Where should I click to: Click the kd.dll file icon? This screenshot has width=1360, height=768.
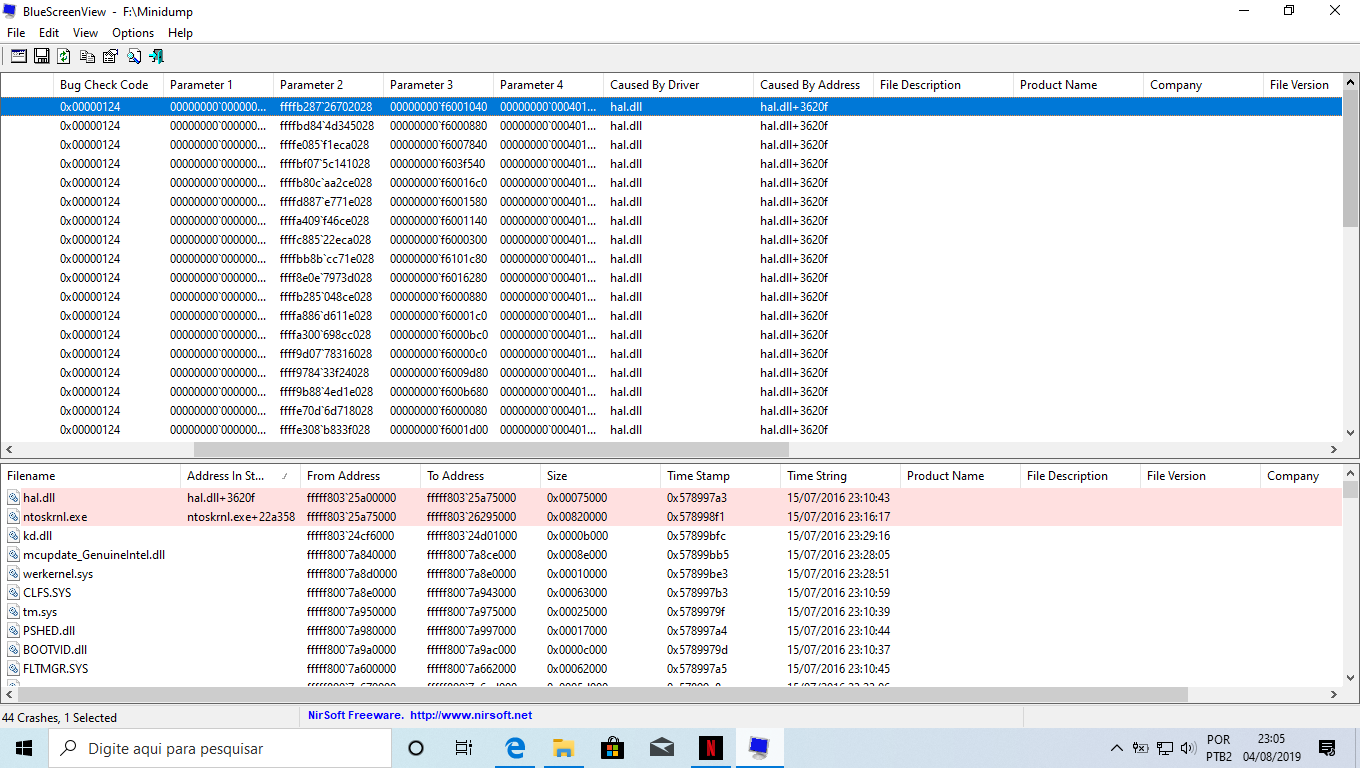(14, 536)
